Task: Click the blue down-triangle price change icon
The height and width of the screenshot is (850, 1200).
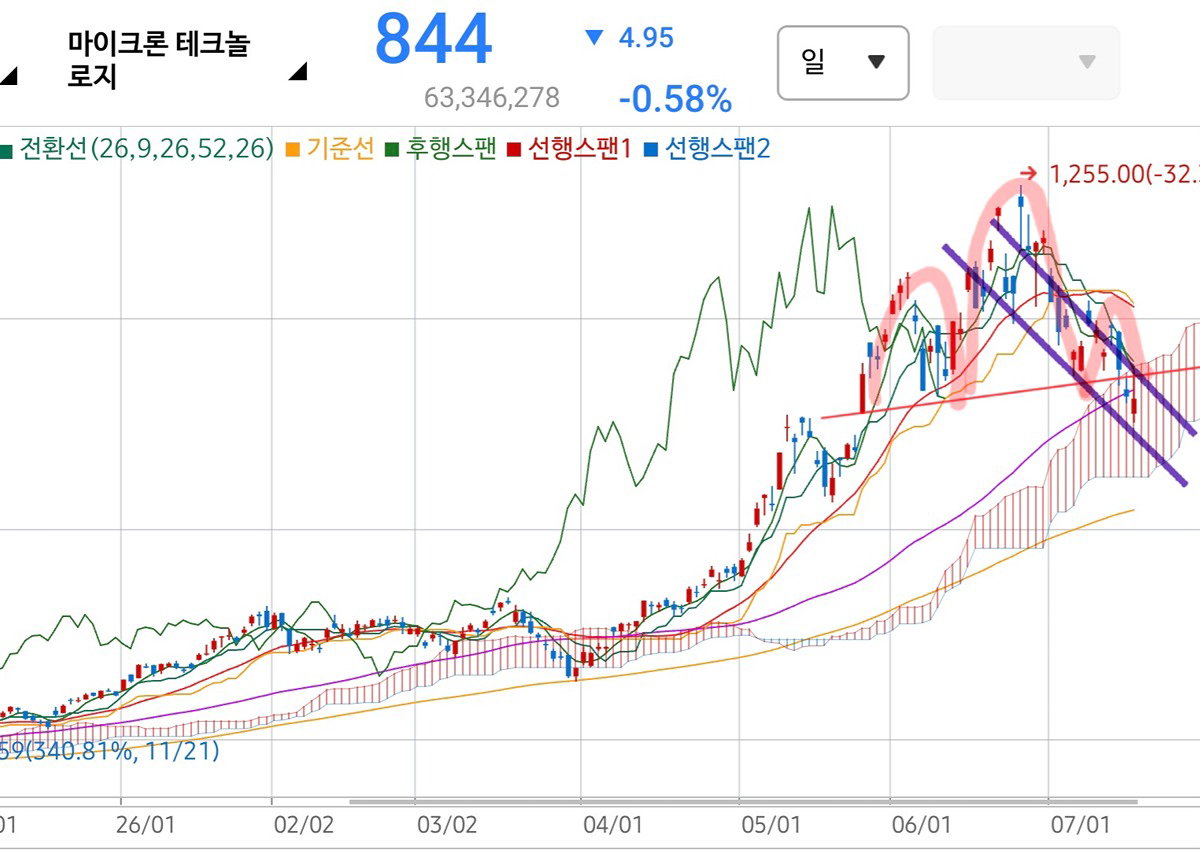Action: [594, 38]
